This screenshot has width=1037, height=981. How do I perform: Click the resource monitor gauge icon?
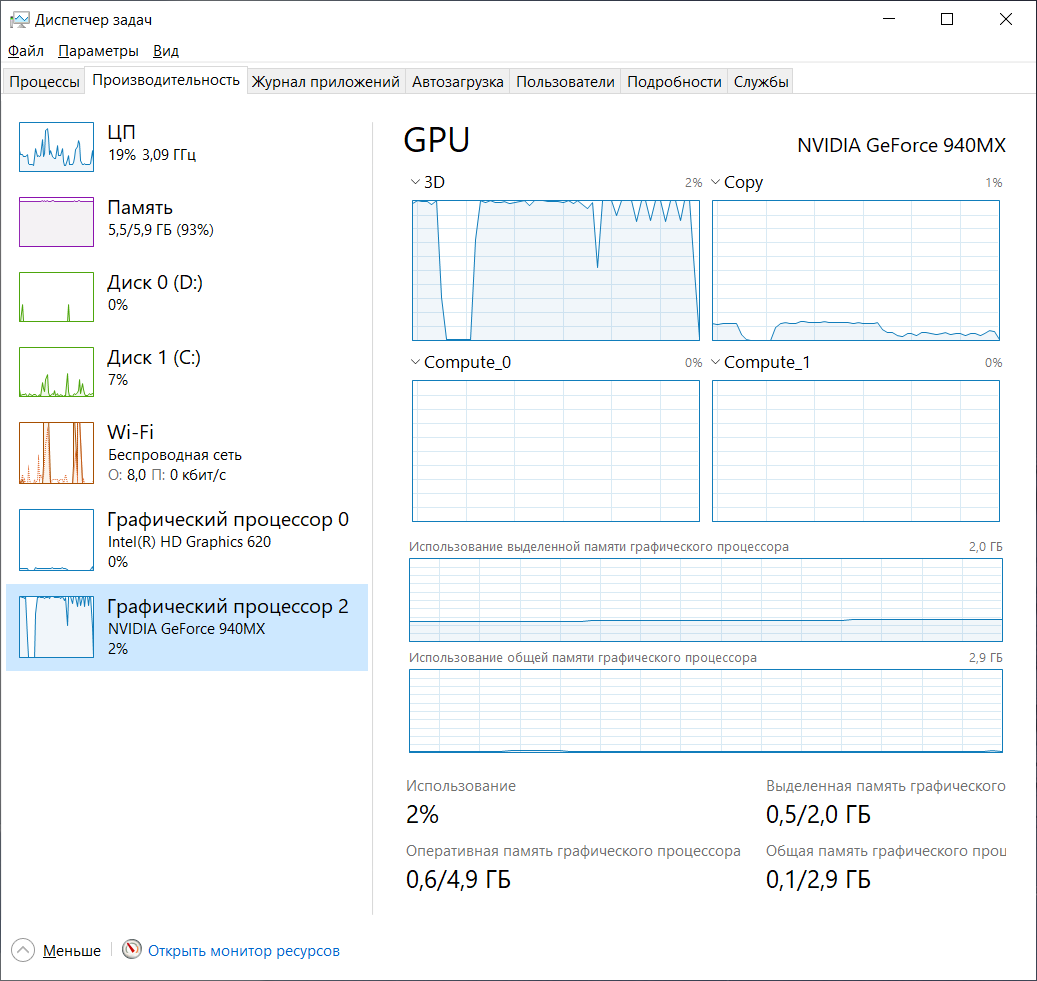click(132, 949)
